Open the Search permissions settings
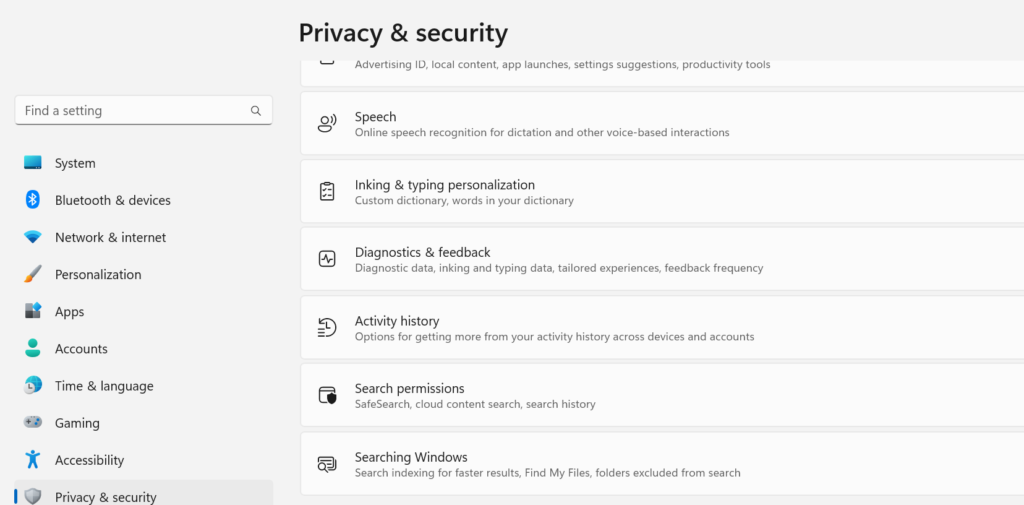1024x505 pixels. pos(409,389)
